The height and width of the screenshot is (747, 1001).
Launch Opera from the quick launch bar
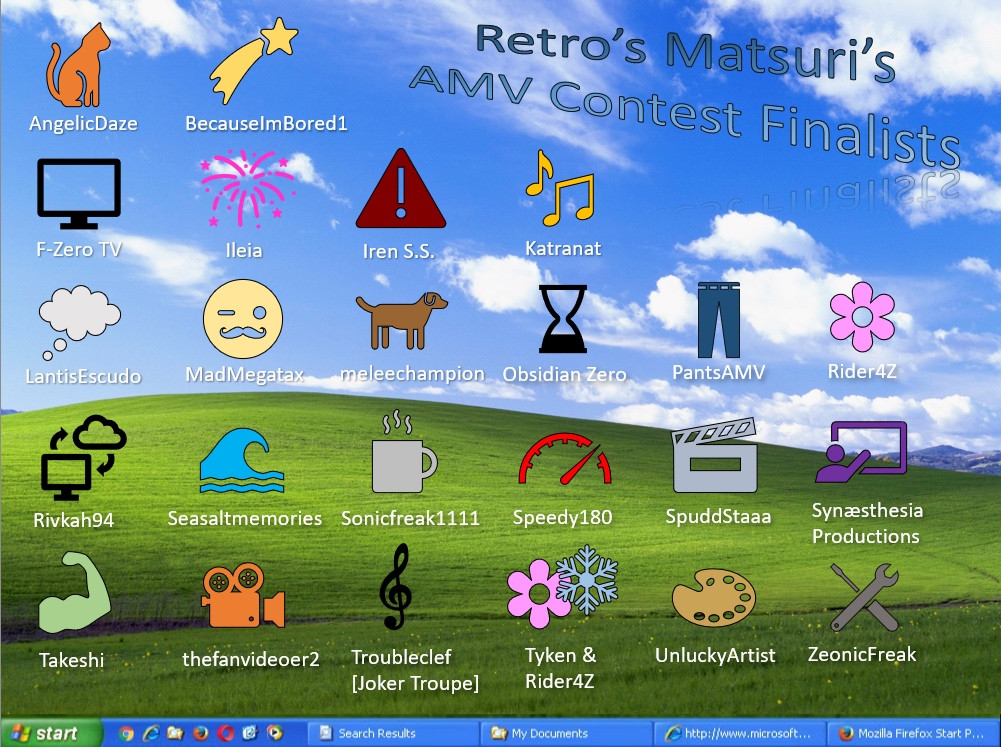point(225,734)
